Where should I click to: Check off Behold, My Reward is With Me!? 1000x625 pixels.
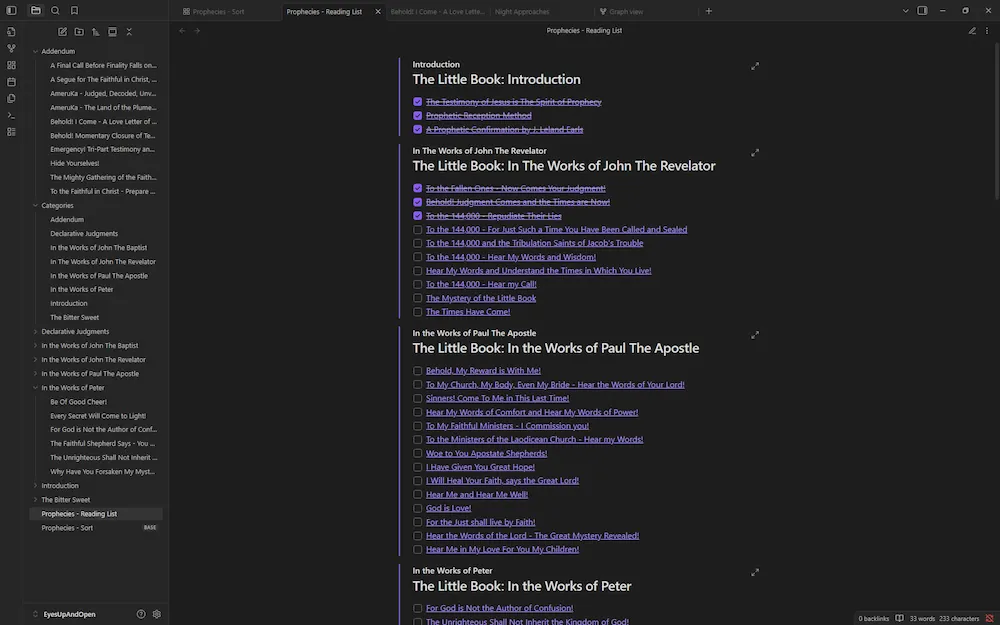click(x=417, y=370)
